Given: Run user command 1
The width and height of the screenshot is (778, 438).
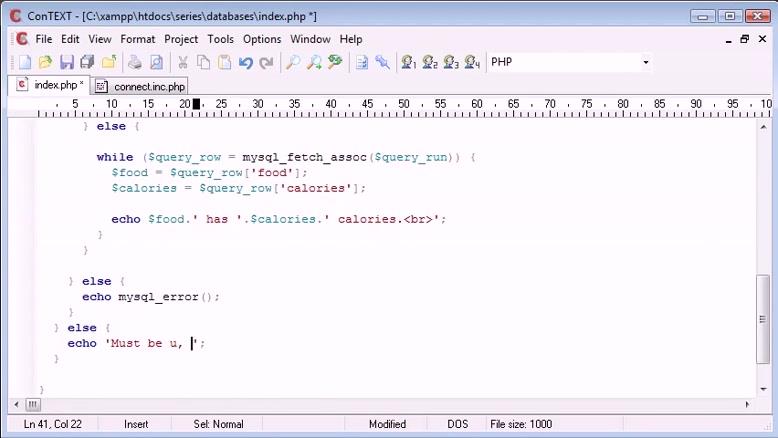Looking at the screenshot, I should pyautogui.click(x=409, y=62).
